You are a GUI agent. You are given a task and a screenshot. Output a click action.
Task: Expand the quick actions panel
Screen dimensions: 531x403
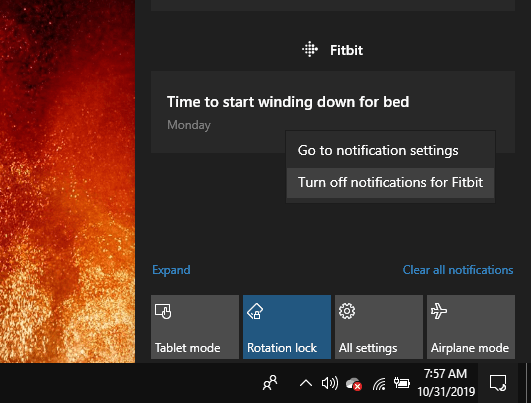[x=171, y=270]
